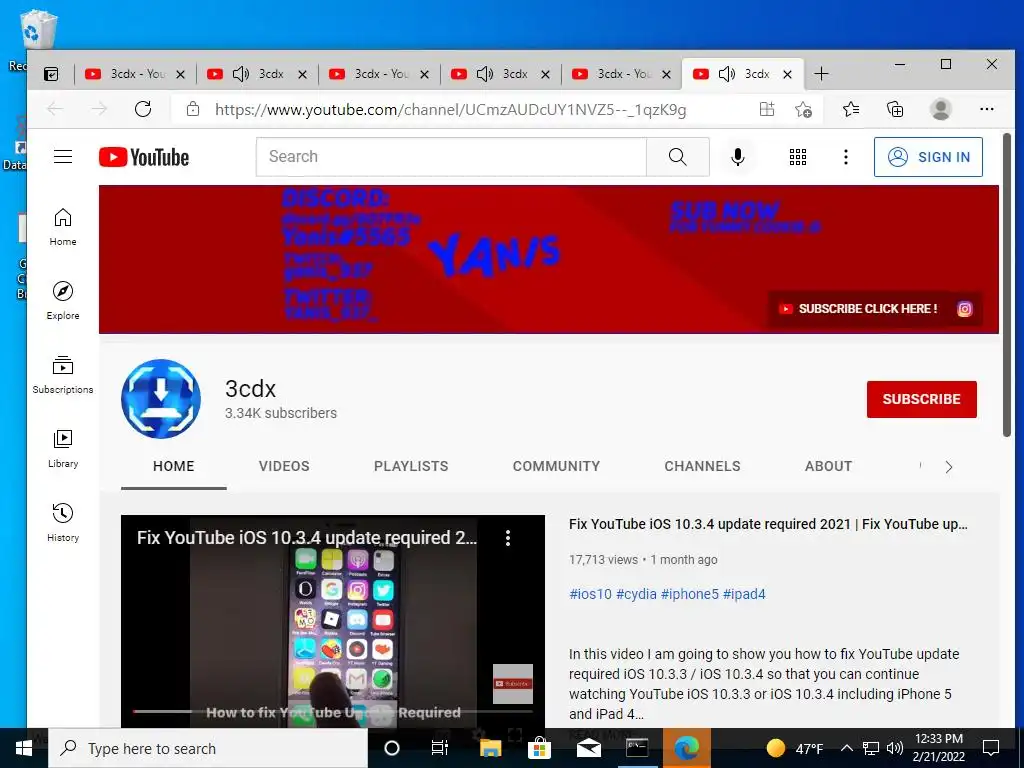
Task: View site information lock icon
Action: 193,109
